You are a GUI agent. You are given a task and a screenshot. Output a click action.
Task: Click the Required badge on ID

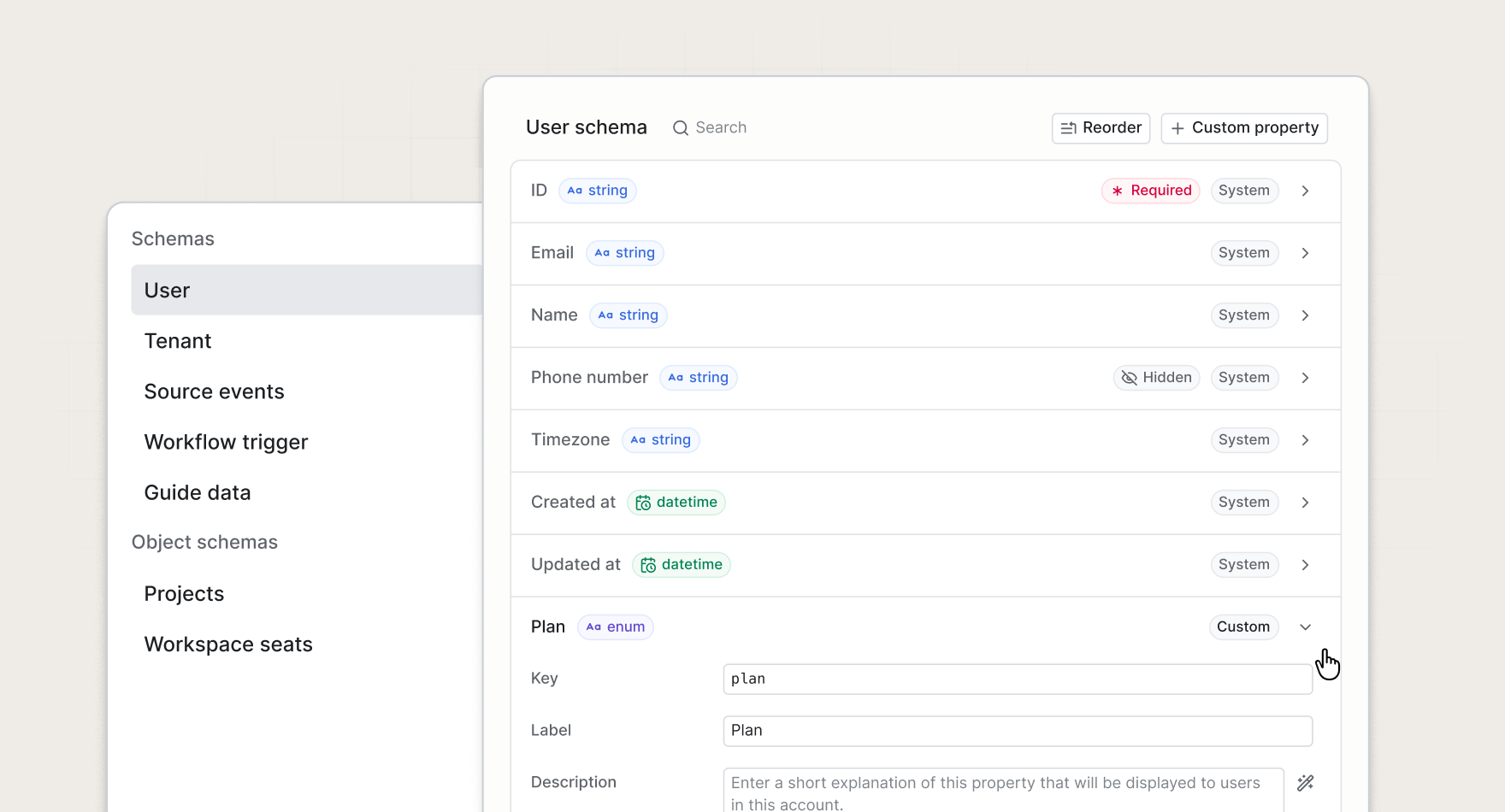[x=1151, y=191]
